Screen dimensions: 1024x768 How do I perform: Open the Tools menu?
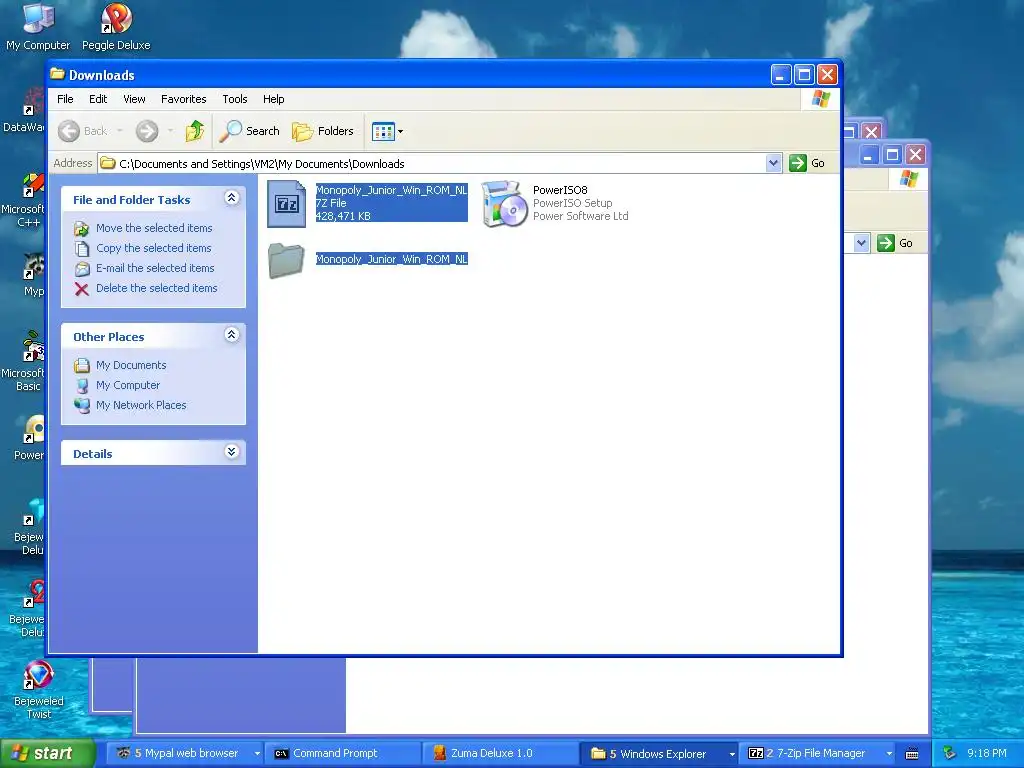tap(234, 99)
